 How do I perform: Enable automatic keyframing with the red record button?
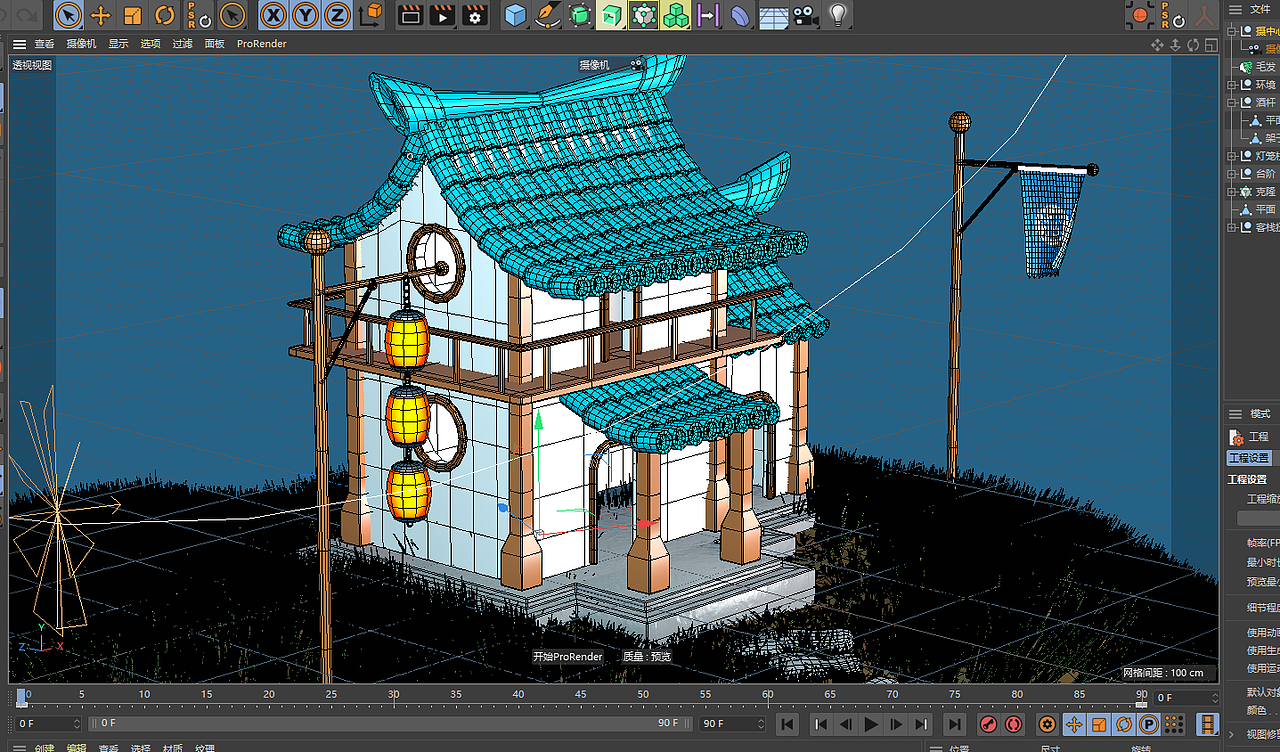1013,724
